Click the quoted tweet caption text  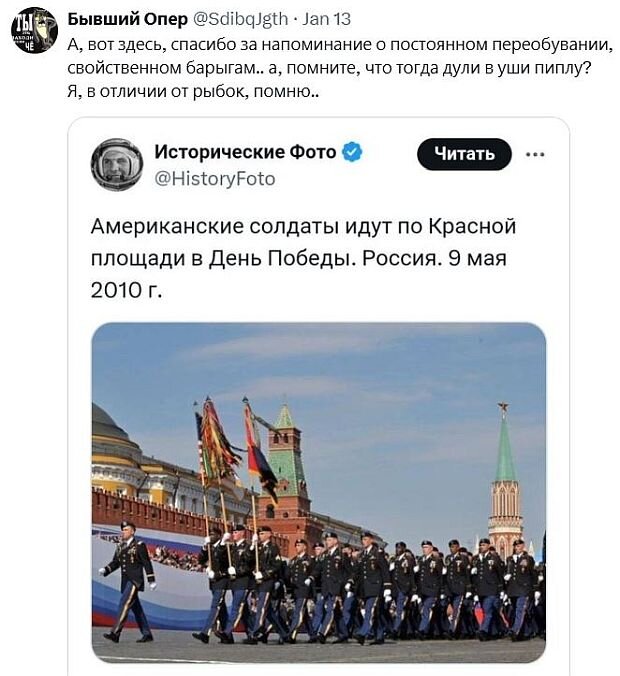point(303,258)
